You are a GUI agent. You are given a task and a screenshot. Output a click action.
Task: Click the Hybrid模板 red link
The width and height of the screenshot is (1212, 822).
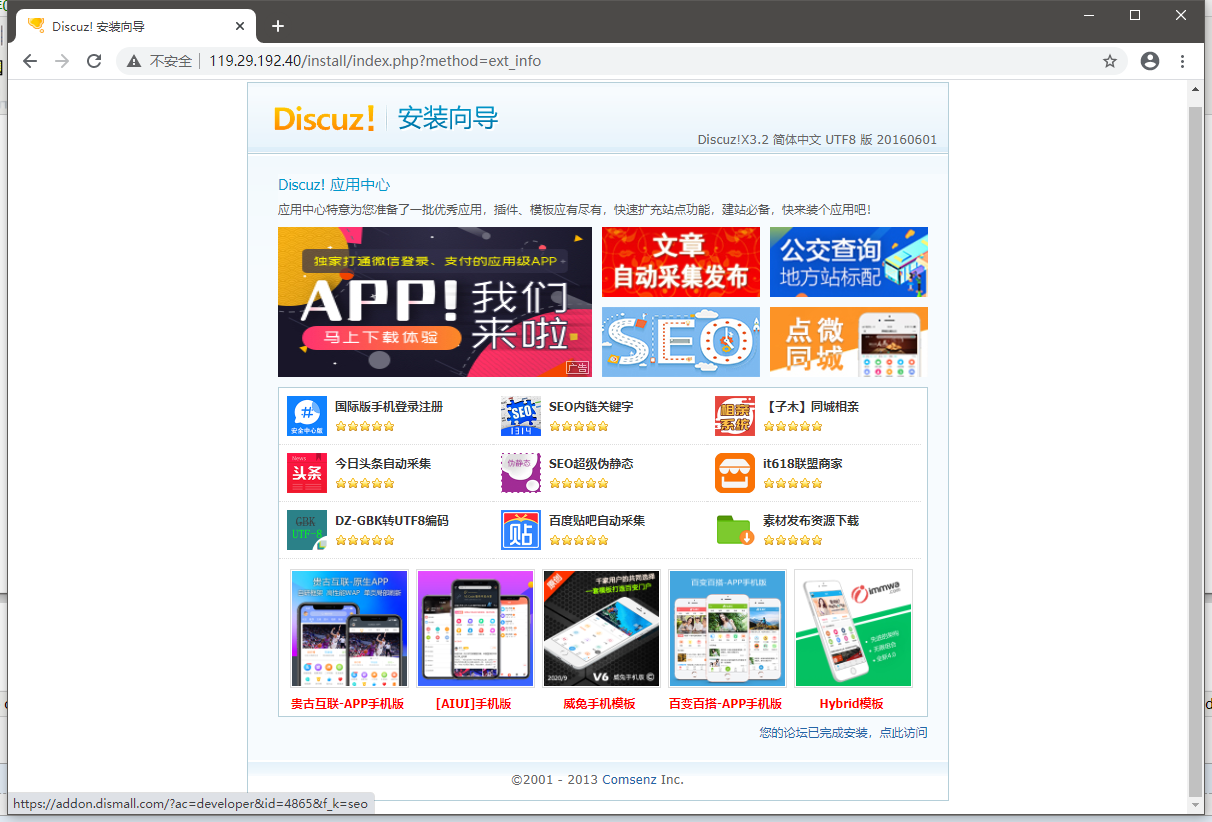(852, 704)
